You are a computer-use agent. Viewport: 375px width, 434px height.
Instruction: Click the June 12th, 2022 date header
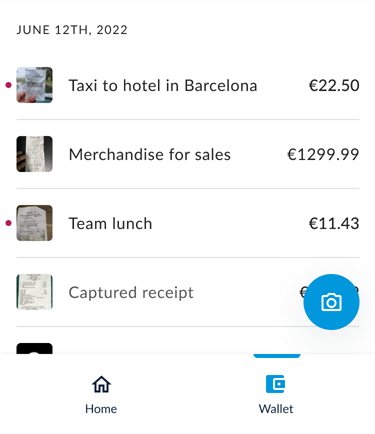72,30
